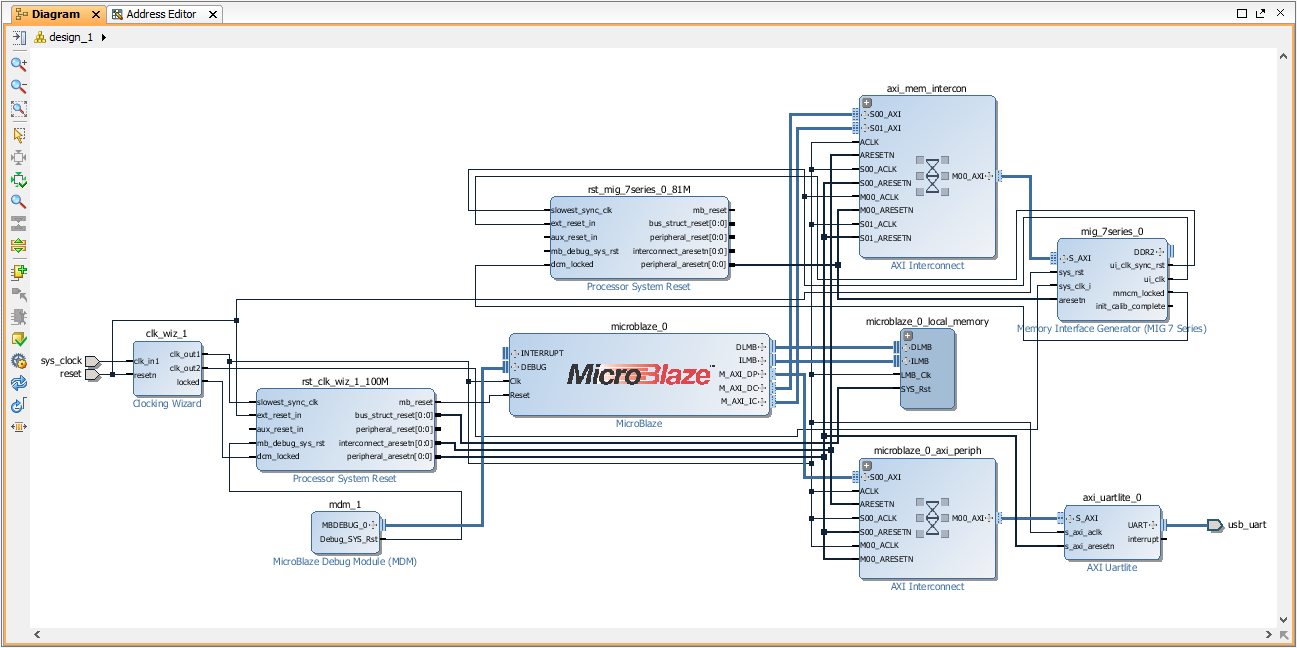This screenshot has width=1297, height=648.
Task: Expand the axi_mem_intercon block with its plus
Action: click(x=867, y=103)
